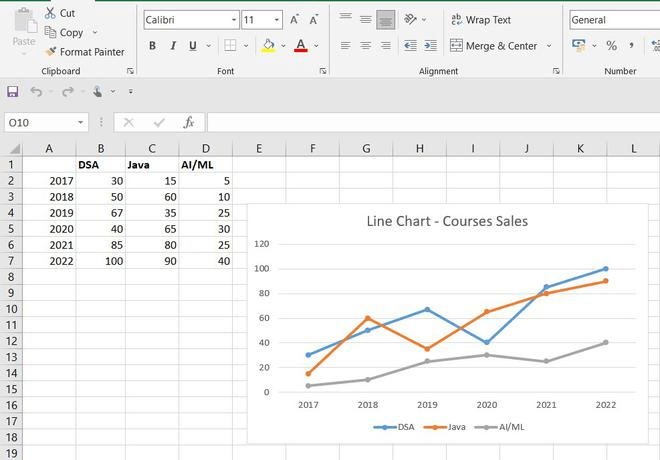Apply Comma Style format
The image size is (660, 460).
(x=631, y=45)
